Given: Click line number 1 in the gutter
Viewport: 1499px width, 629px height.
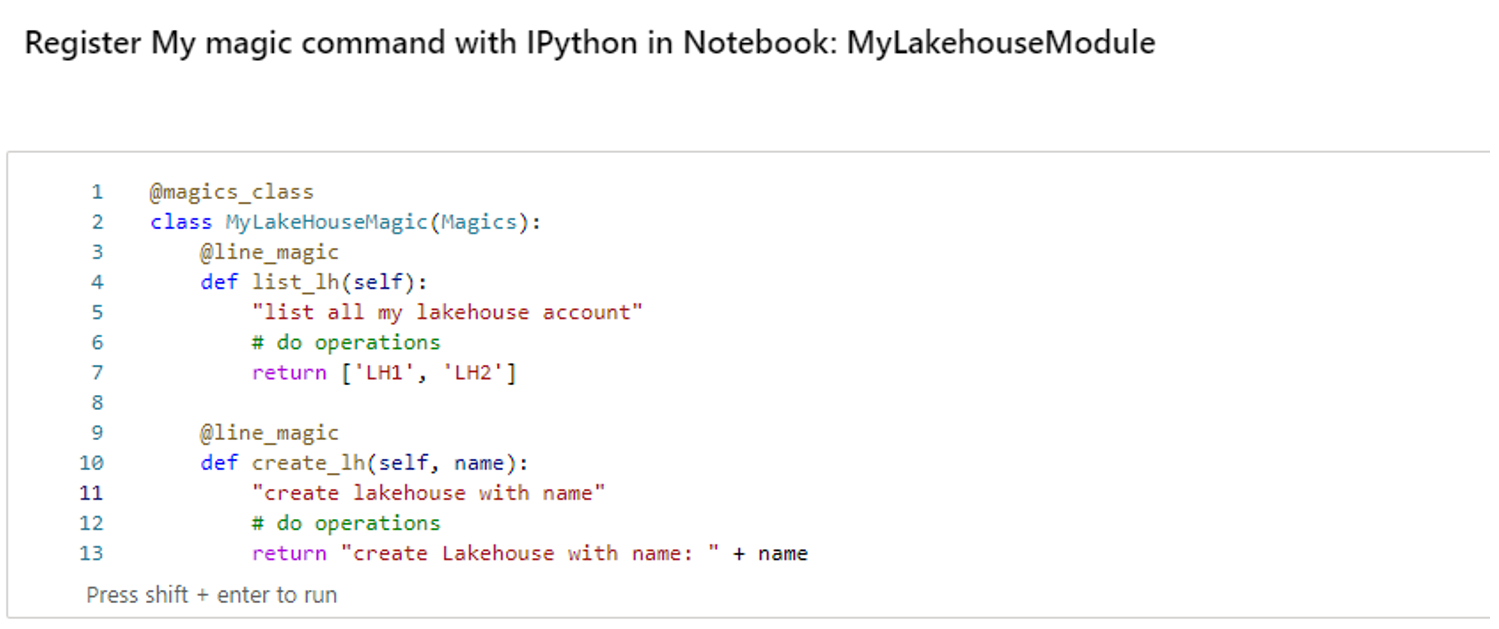Looking at the screenshot, I should coord(97,192).
